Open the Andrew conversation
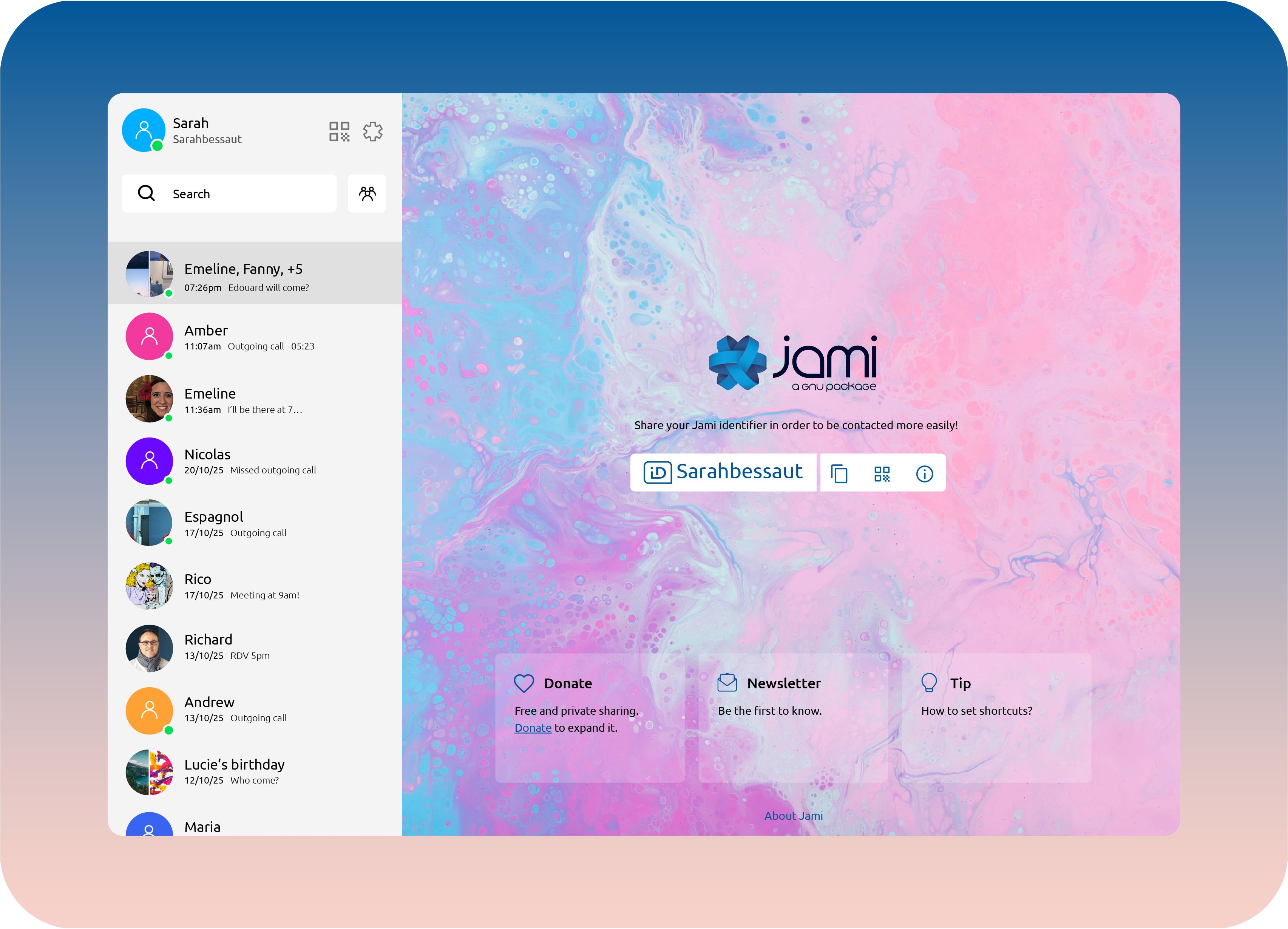This screenshot has width=1288, height=929. point(255,711)
